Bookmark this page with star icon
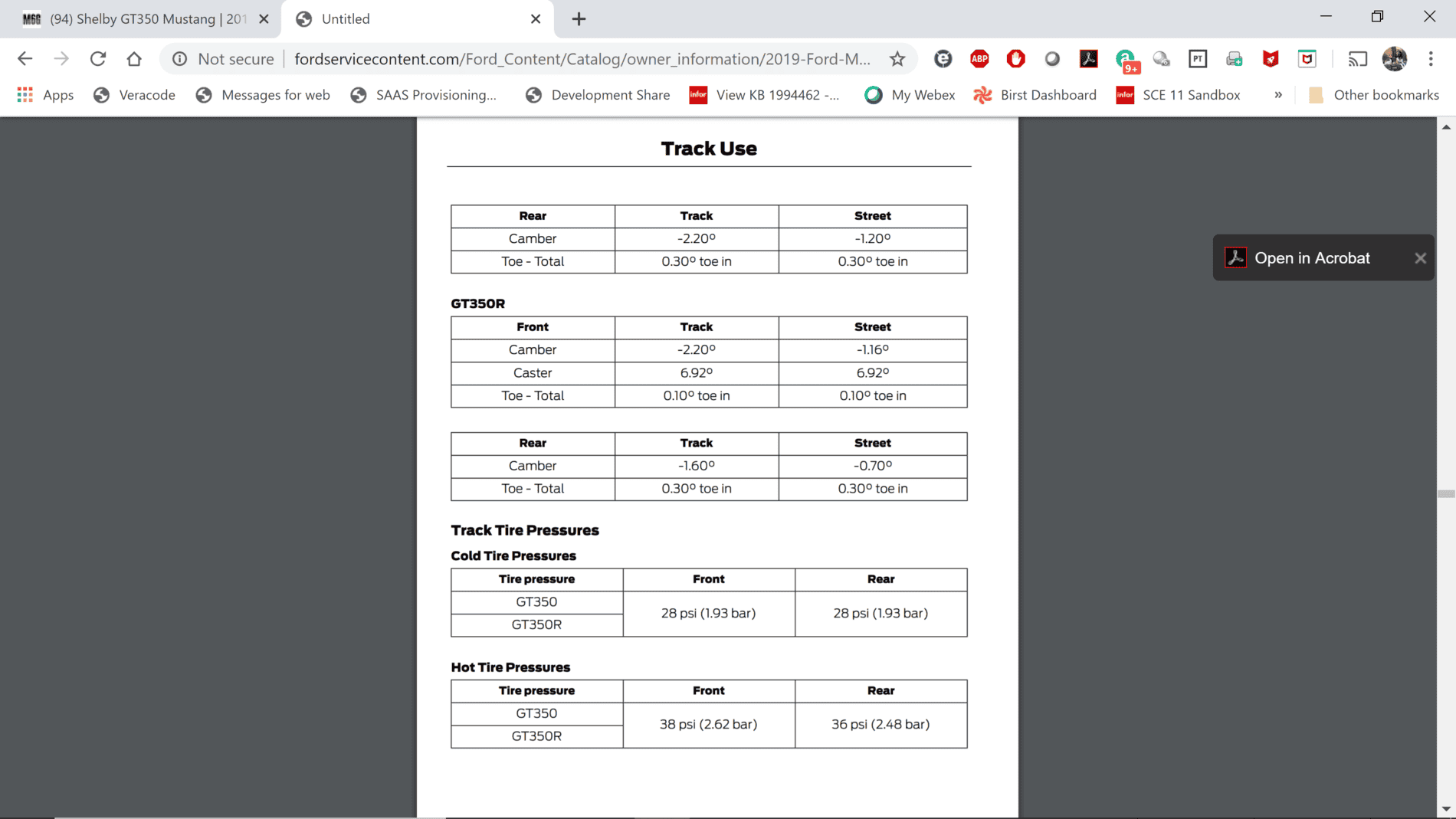 click(x=897, y=59)
